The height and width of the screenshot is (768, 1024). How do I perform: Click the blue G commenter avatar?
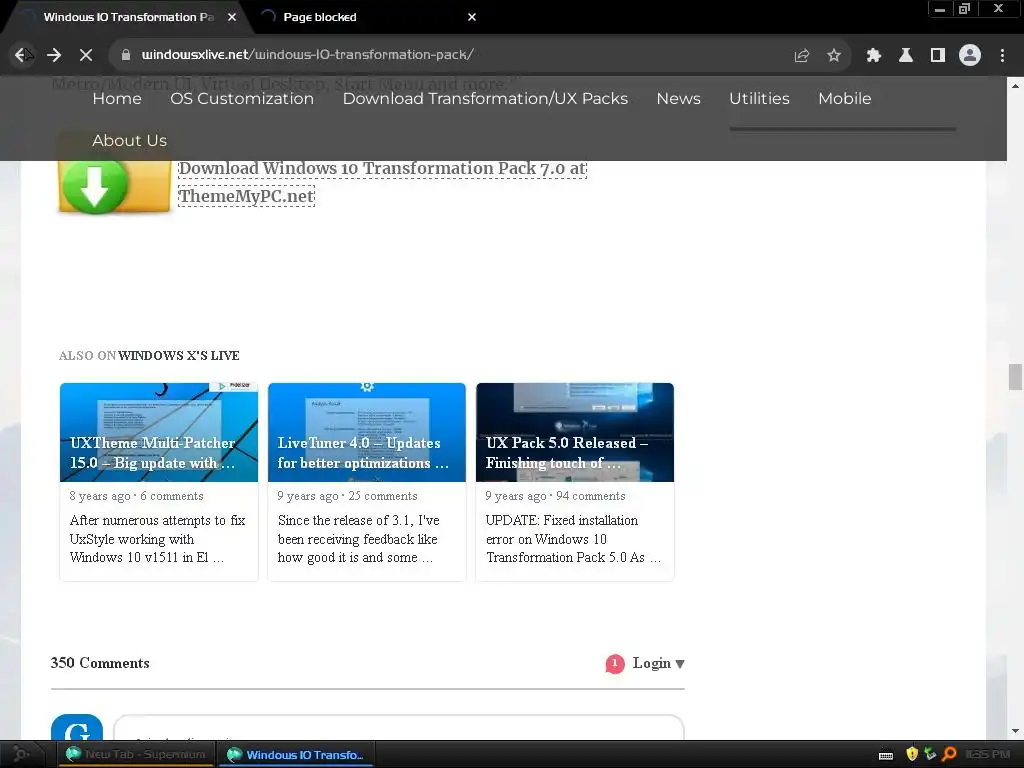tap(77, 728)
